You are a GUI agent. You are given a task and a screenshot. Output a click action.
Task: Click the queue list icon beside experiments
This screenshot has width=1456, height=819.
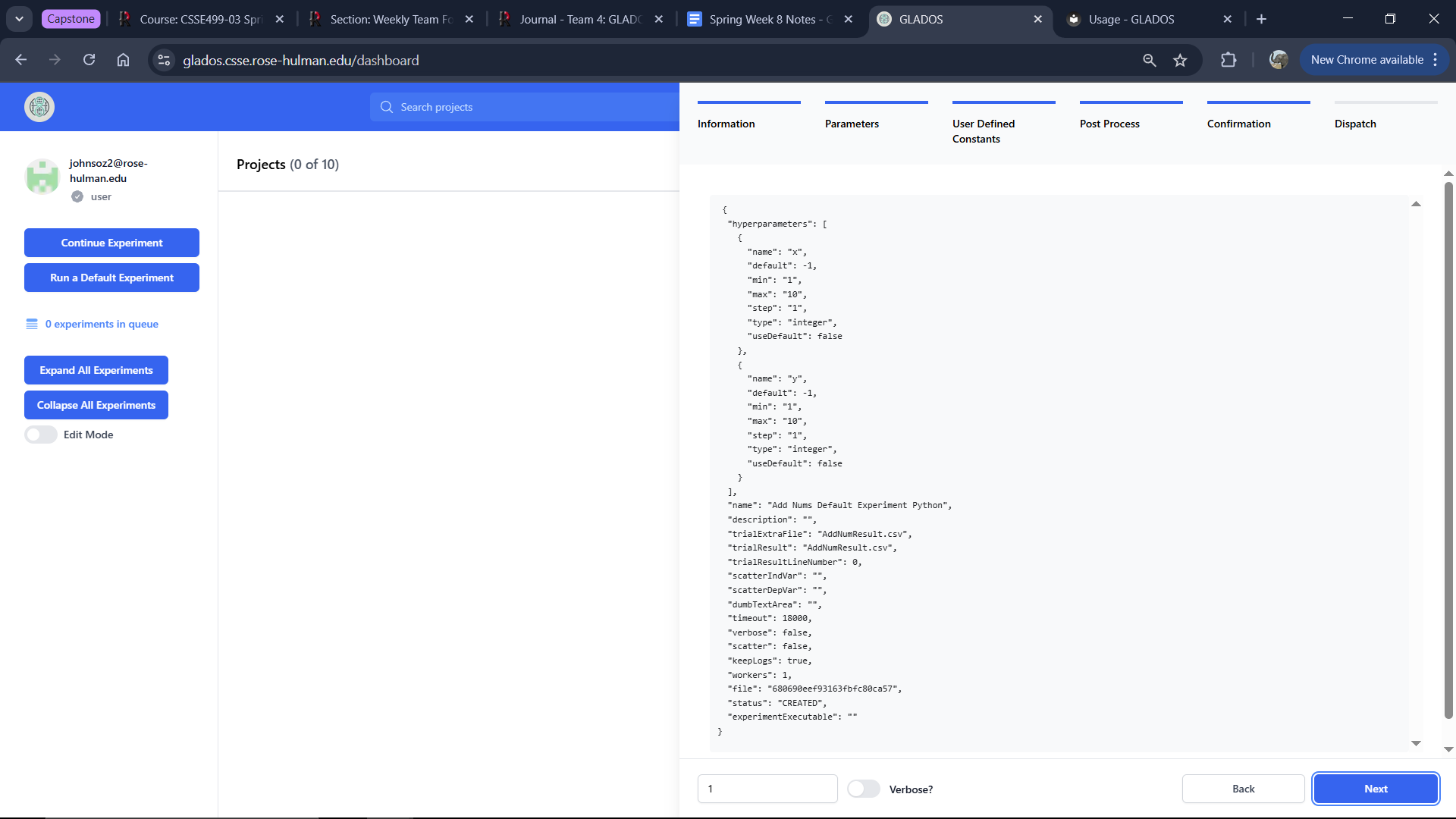32,324
